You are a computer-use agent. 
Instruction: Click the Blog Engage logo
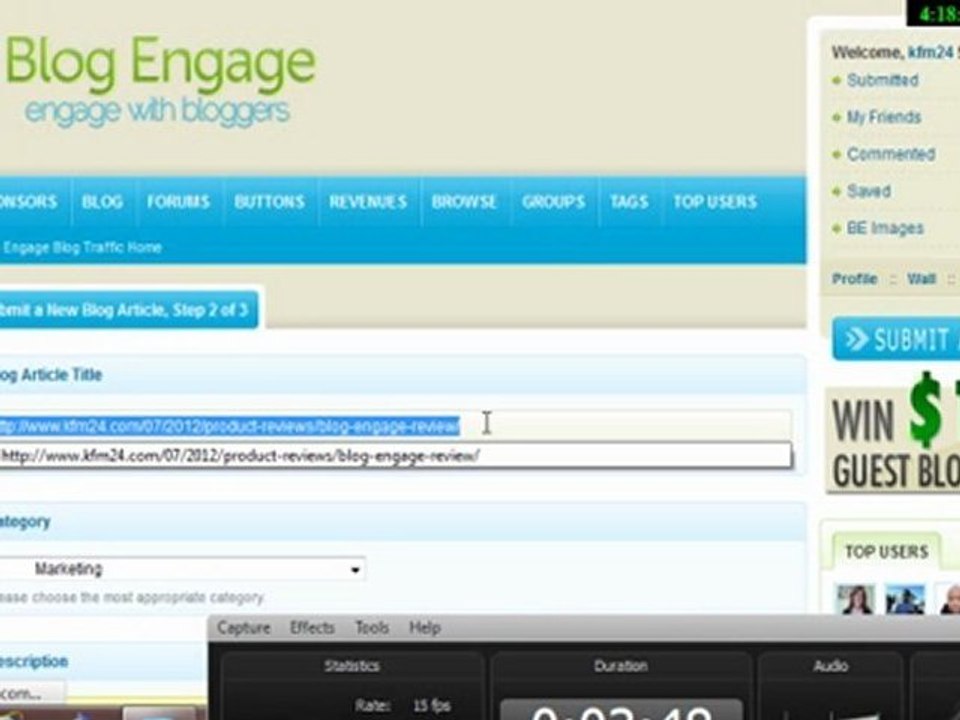[x=160, y=80]
